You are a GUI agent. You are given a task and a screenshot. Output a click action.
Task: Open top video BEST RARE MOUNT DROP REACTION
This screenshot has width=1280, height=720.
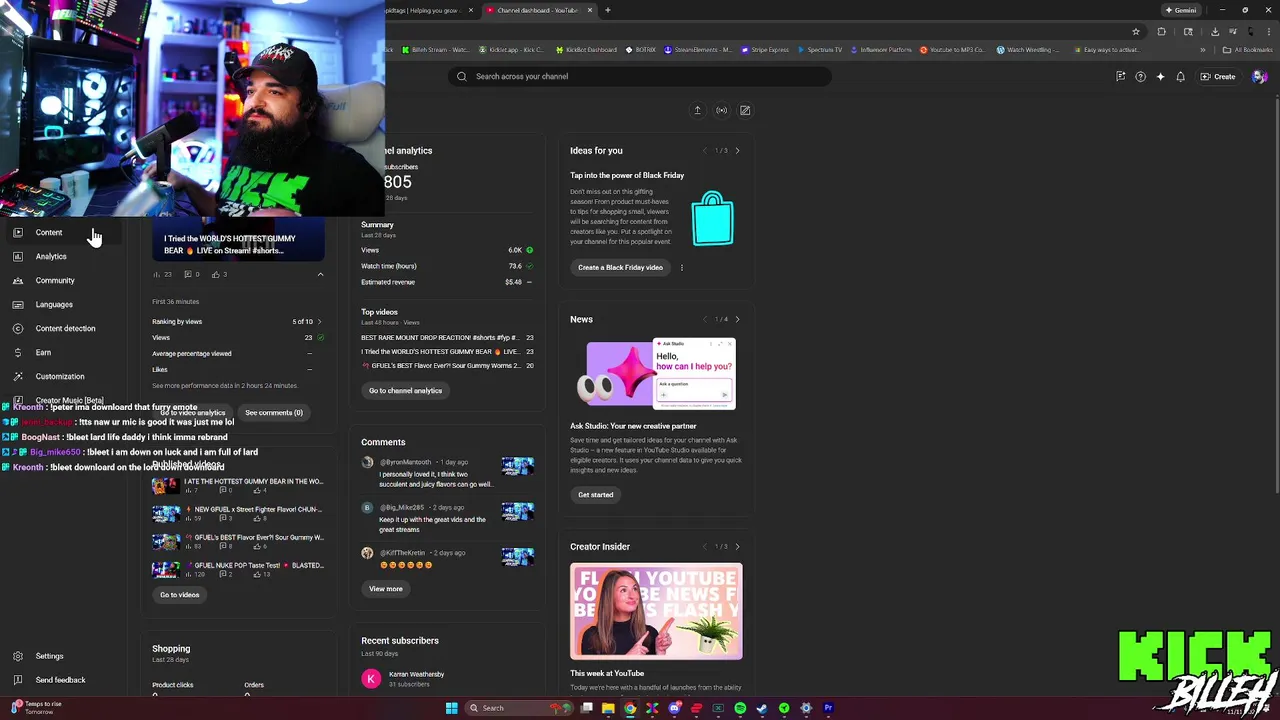[440, 338]
